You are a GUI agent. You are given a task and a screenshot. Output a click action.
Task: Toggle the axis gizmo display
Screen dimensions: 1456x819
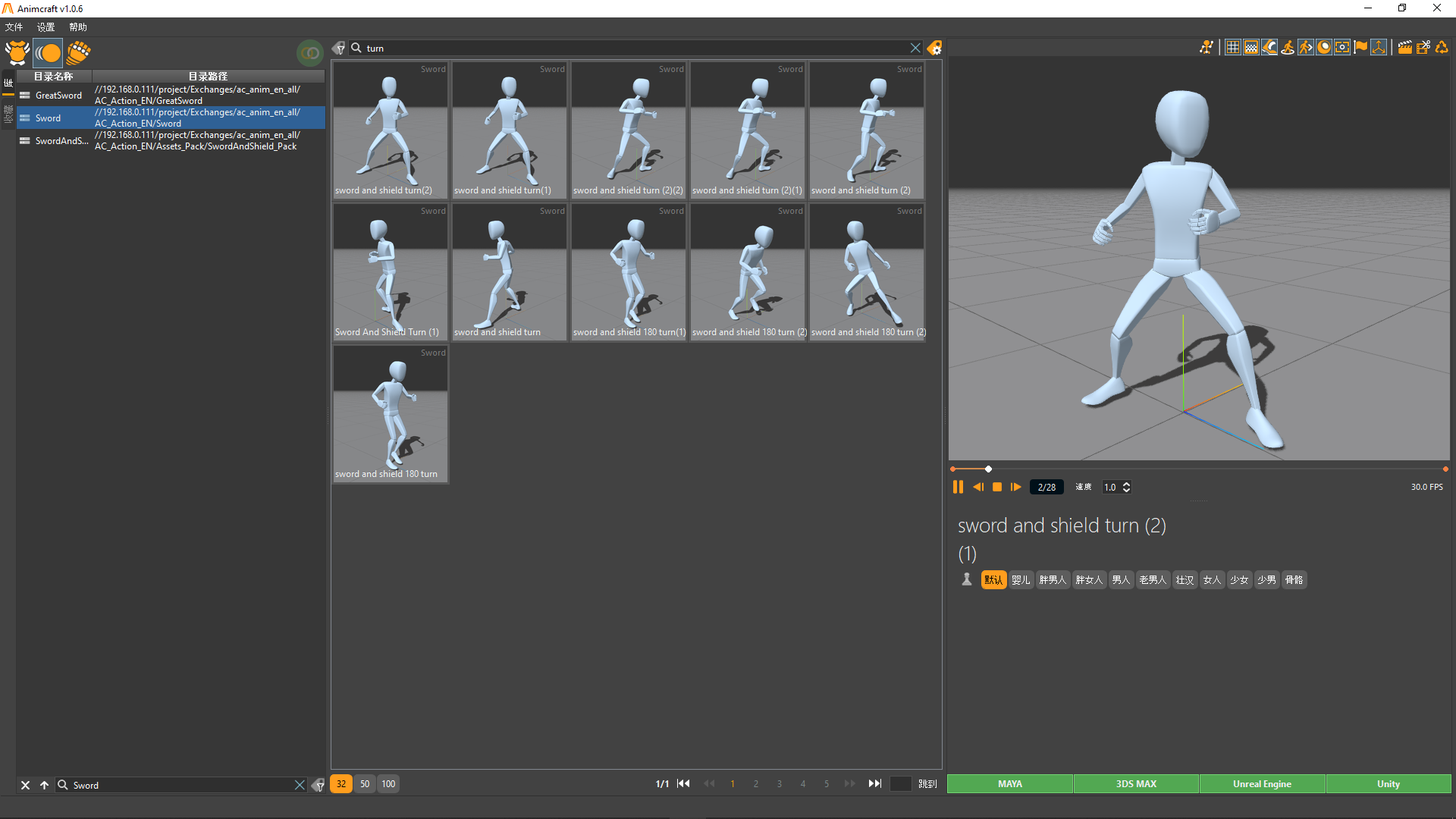click(1379, 47)
